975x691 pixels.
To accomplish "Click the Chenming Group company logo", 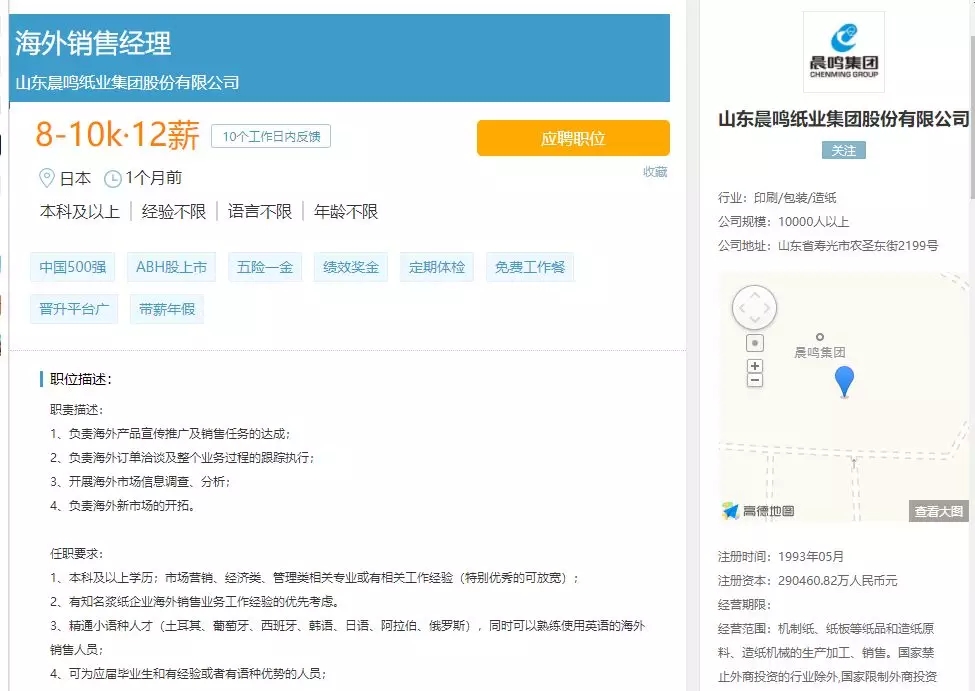I will tap(843, 52).
